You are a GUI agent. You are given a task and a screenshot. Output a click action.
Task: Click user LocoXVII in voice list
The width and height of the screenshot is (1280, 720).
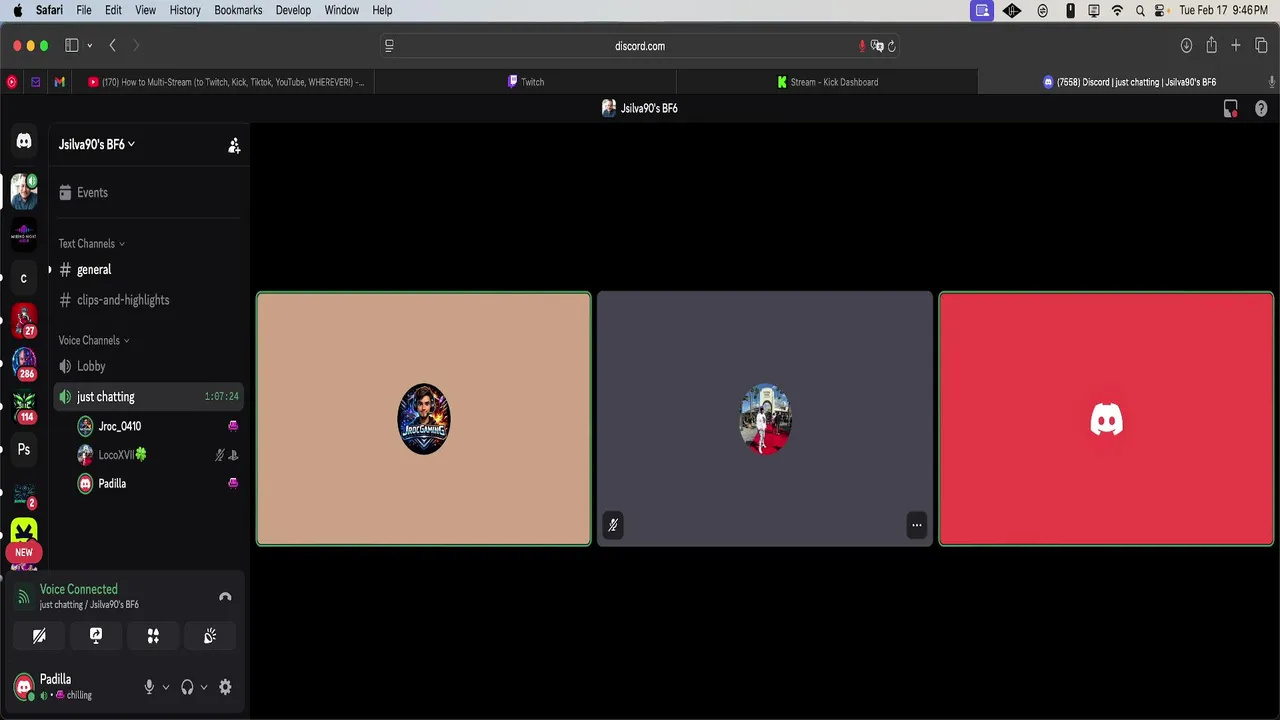pos(159,455)
